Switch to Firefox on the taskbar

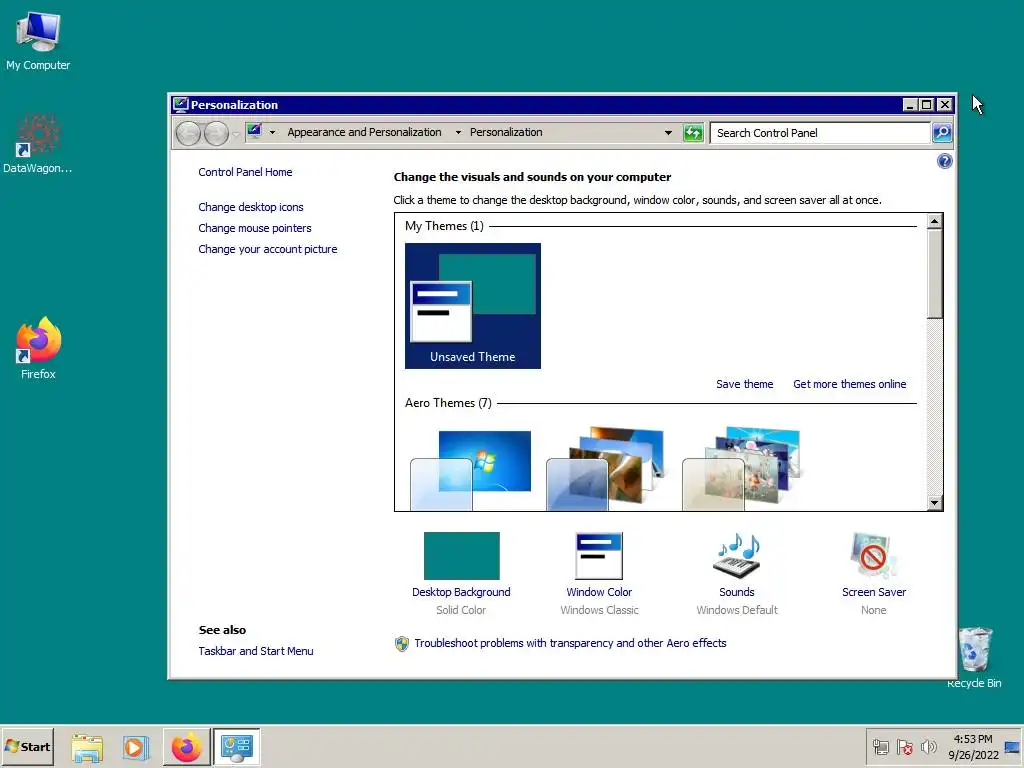(x=186, y=747)
